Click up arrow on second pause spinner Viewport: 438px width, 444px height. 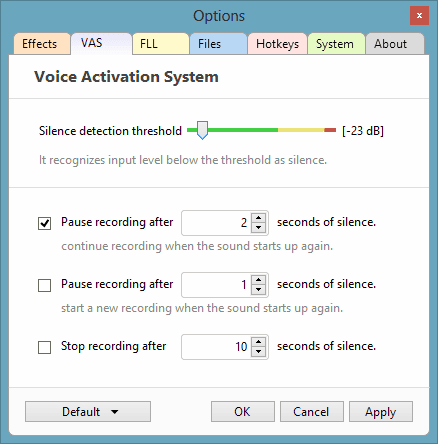pos(259,280)
